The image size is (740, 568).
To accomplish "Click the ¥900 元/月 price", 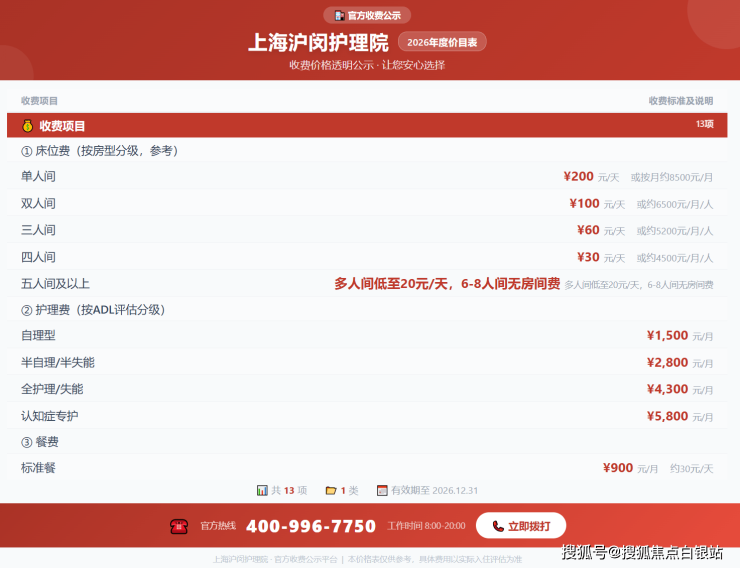I will (x=631, y=468).
